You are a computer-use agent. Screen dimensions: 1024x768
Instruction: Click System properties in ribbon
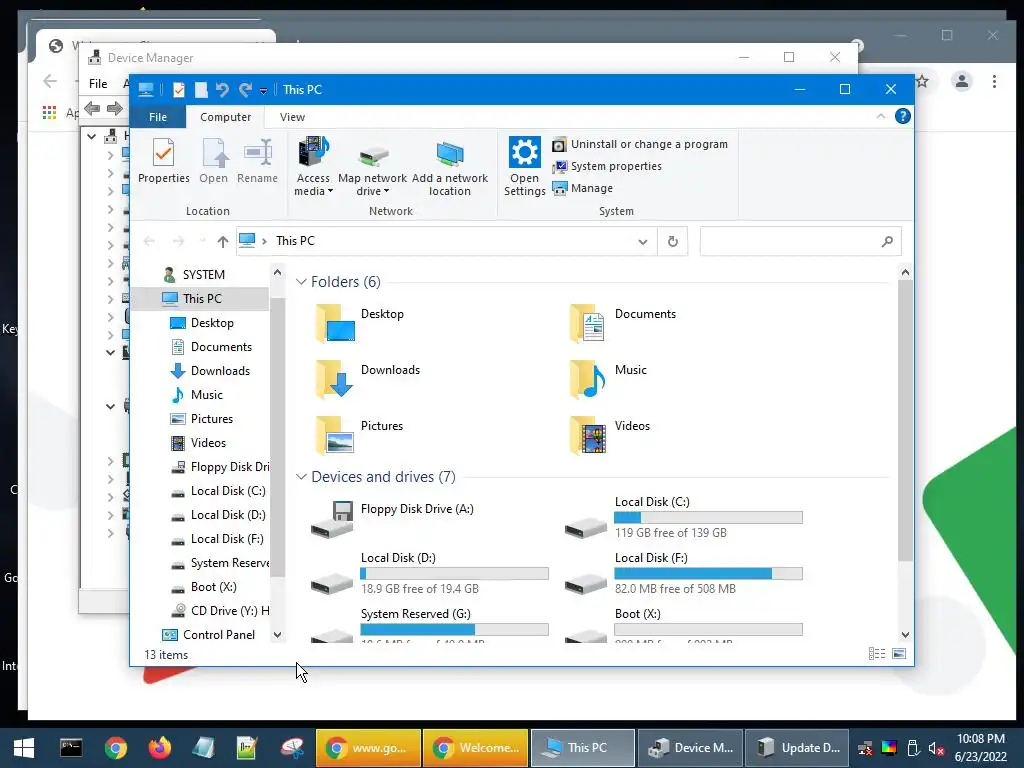coord(607,167)
